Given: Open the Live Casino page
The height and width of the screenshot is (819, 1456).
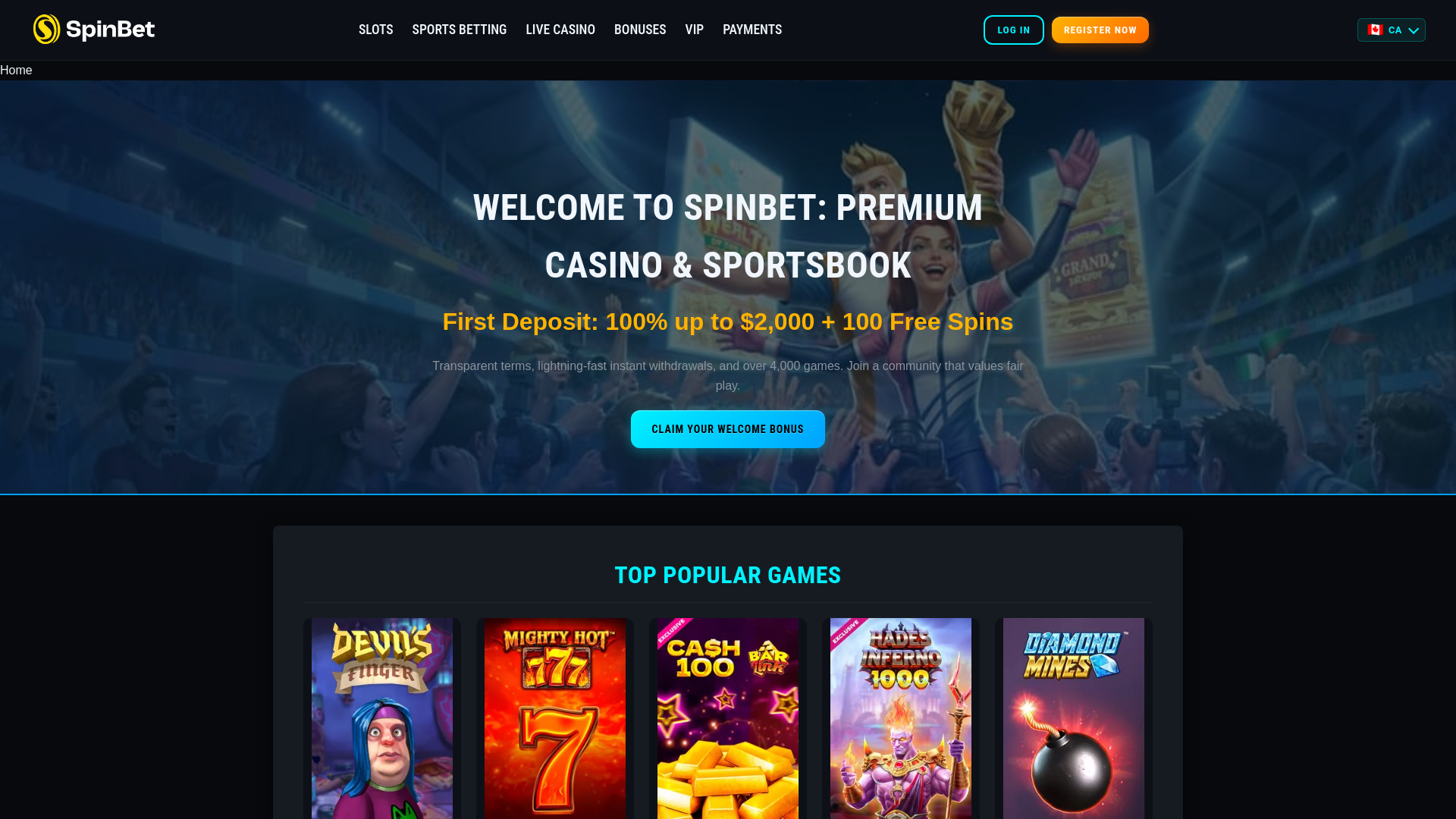Looking at the screenshot, I should point(560,30).
